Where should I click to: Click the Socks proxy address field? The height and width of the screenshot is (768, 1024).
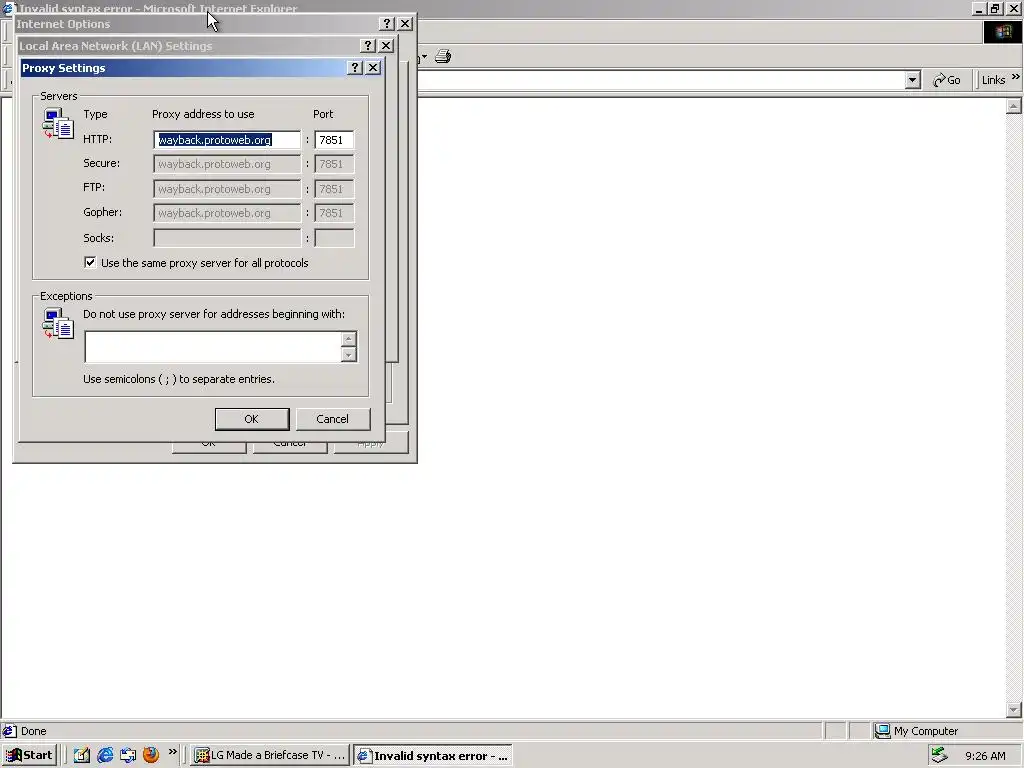(x=227, y=238)
